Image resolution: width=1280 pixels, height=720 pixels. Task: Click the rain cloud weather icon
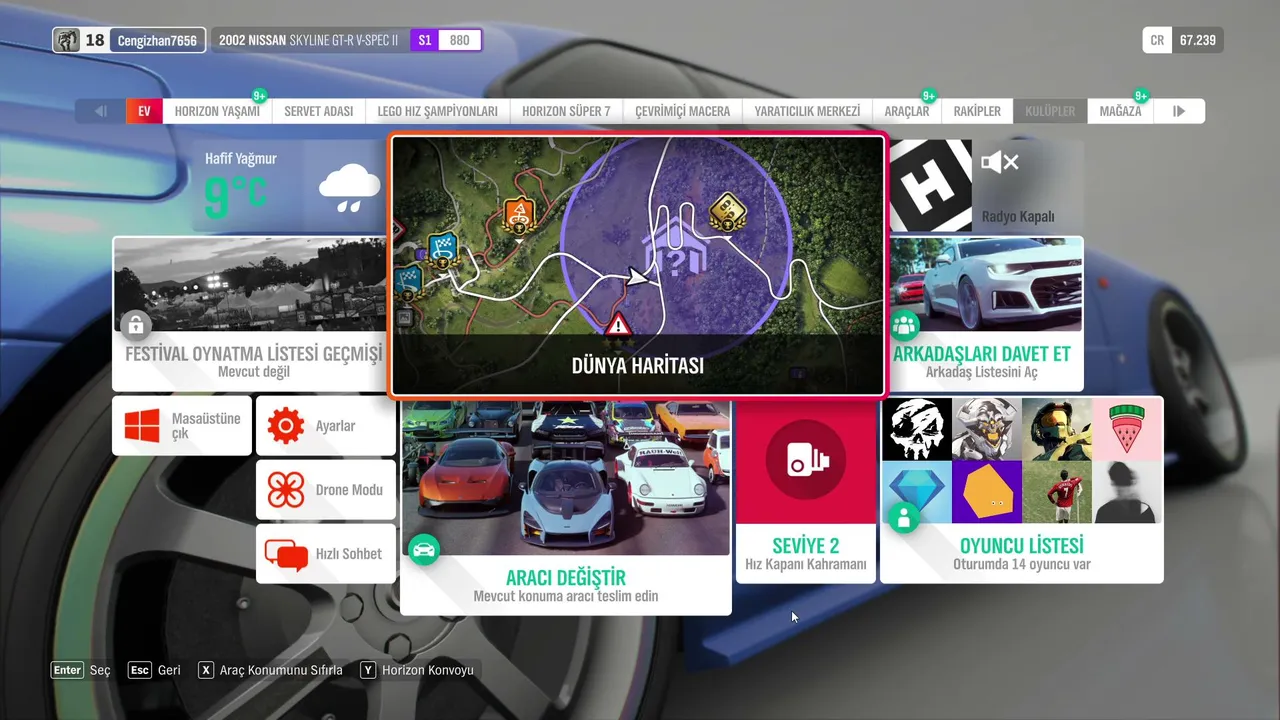pyautogui.click(x=349, y=188)
